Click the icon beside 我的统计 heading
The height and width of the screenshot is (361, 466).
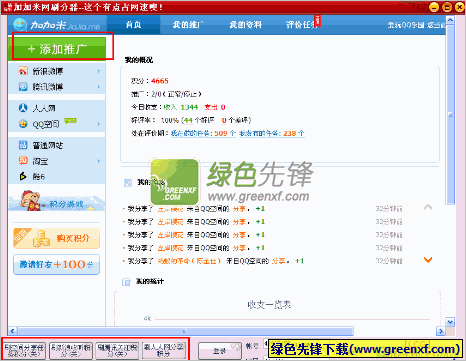126,282
